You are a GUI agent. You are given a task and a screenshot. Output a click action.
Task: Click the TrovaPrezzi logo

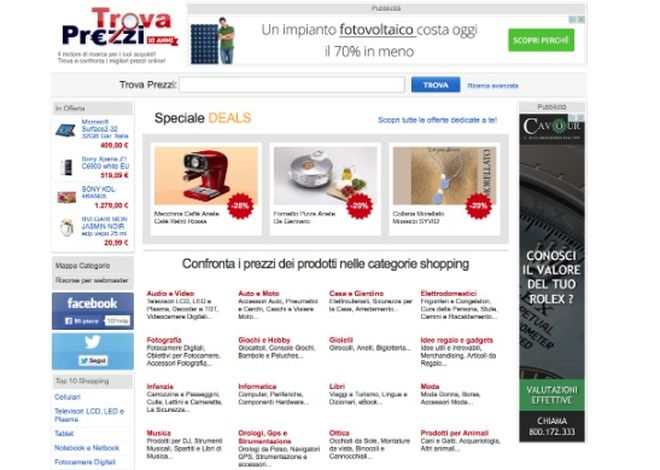point(120,27)
